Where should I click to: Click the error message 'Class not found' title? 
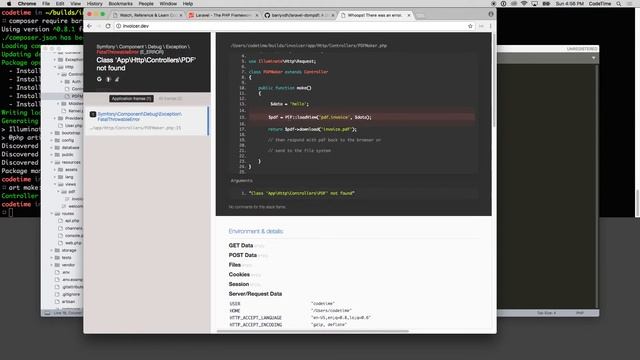tap(146, 64)
